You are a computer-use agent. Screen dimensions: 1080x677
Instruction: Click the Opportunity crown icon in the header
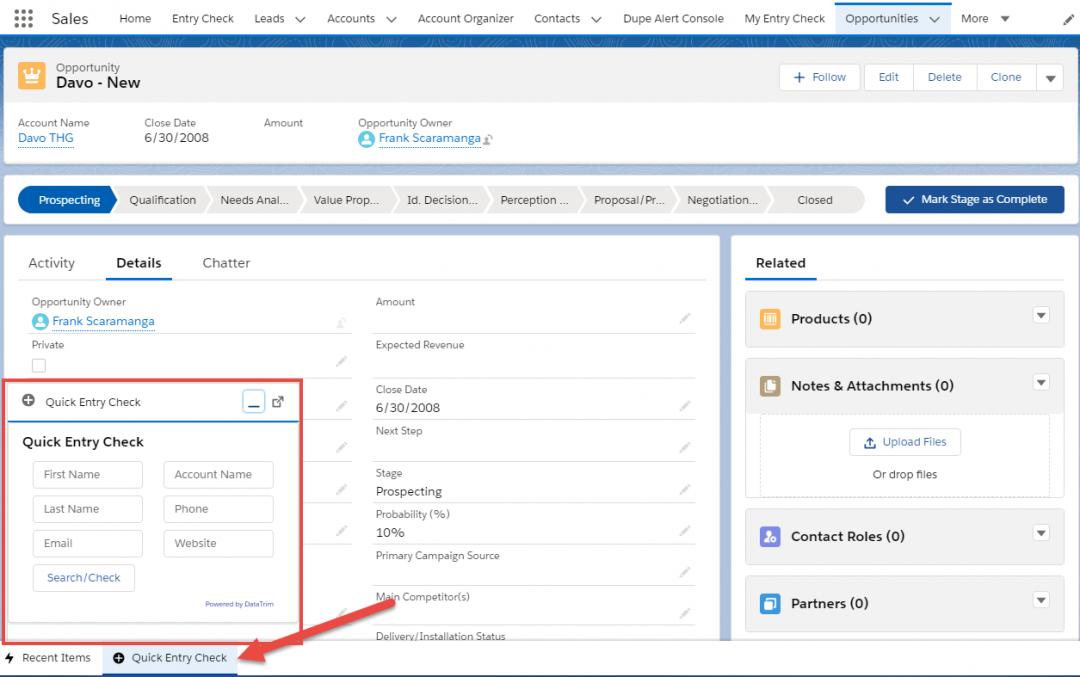pyautogui.click(x=29, y=75)
